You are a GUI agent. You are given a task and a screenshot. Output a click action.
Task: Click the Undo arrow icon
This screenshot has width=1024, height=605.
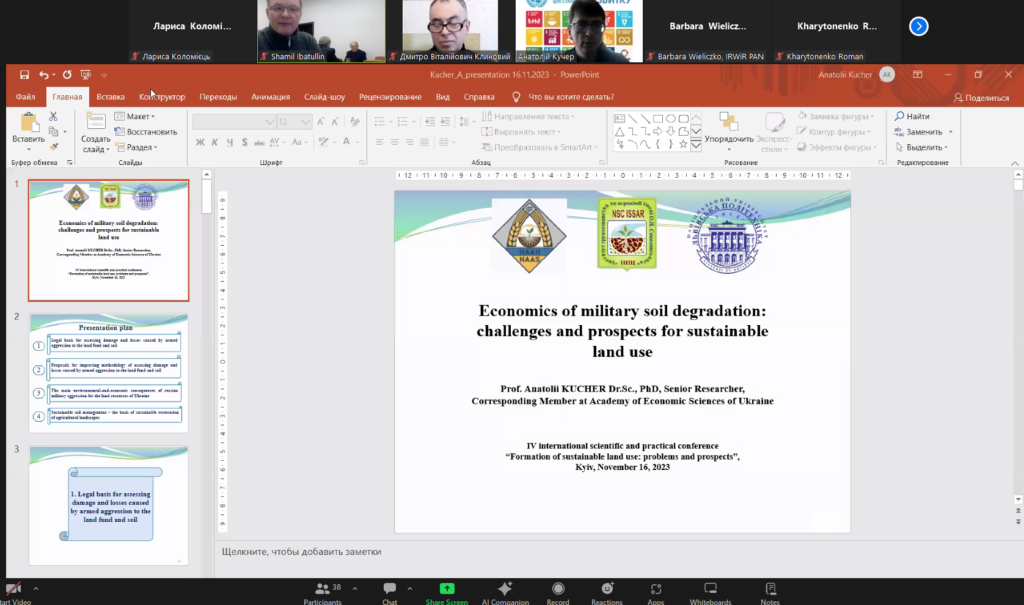pos(44,75)
